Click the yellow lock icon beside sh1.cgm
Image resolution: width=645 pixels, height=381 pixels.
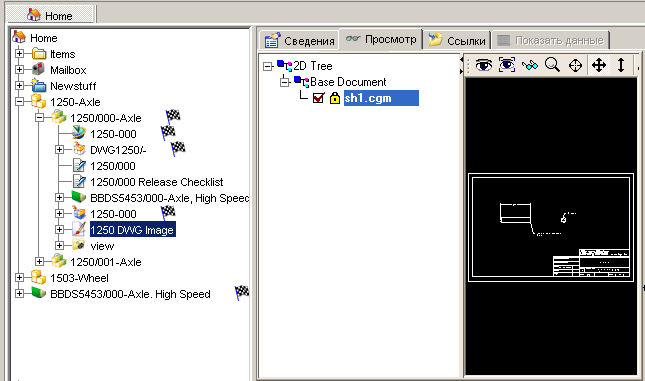click(x=335, y=98)
